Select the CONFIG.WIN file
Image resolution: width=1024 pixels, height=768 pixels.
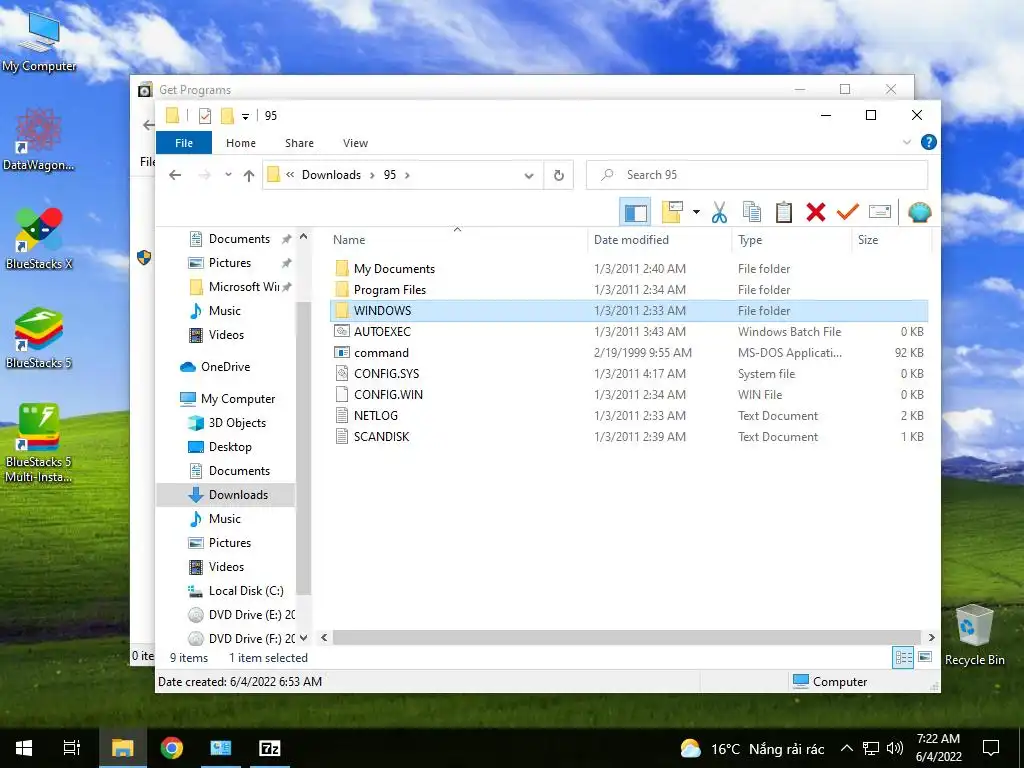click(x=388, y=394)
